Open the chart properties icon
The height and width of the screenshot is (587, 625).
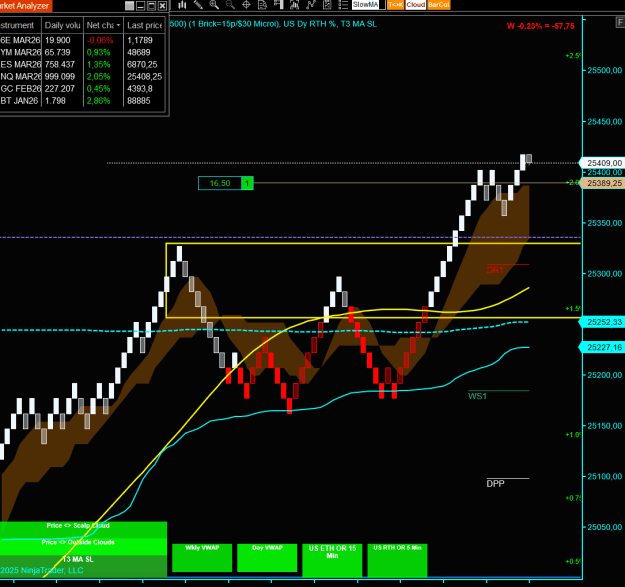tap(327, 5)
